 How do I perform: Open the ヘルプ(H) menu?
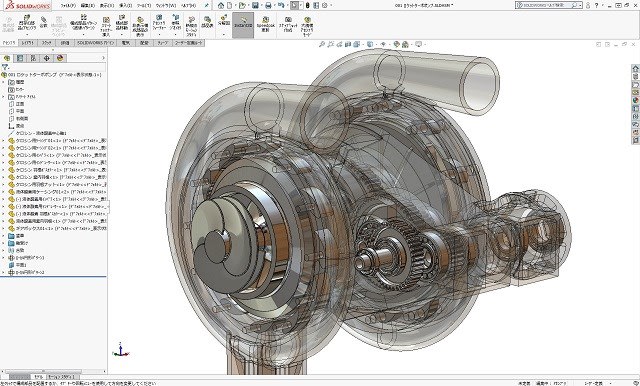coord(188,6)
